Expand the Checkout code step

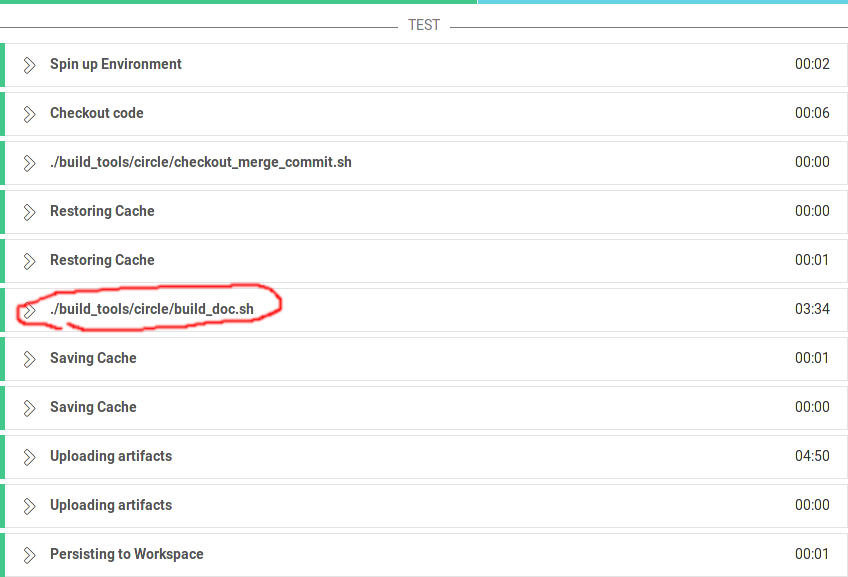[29, 114]
